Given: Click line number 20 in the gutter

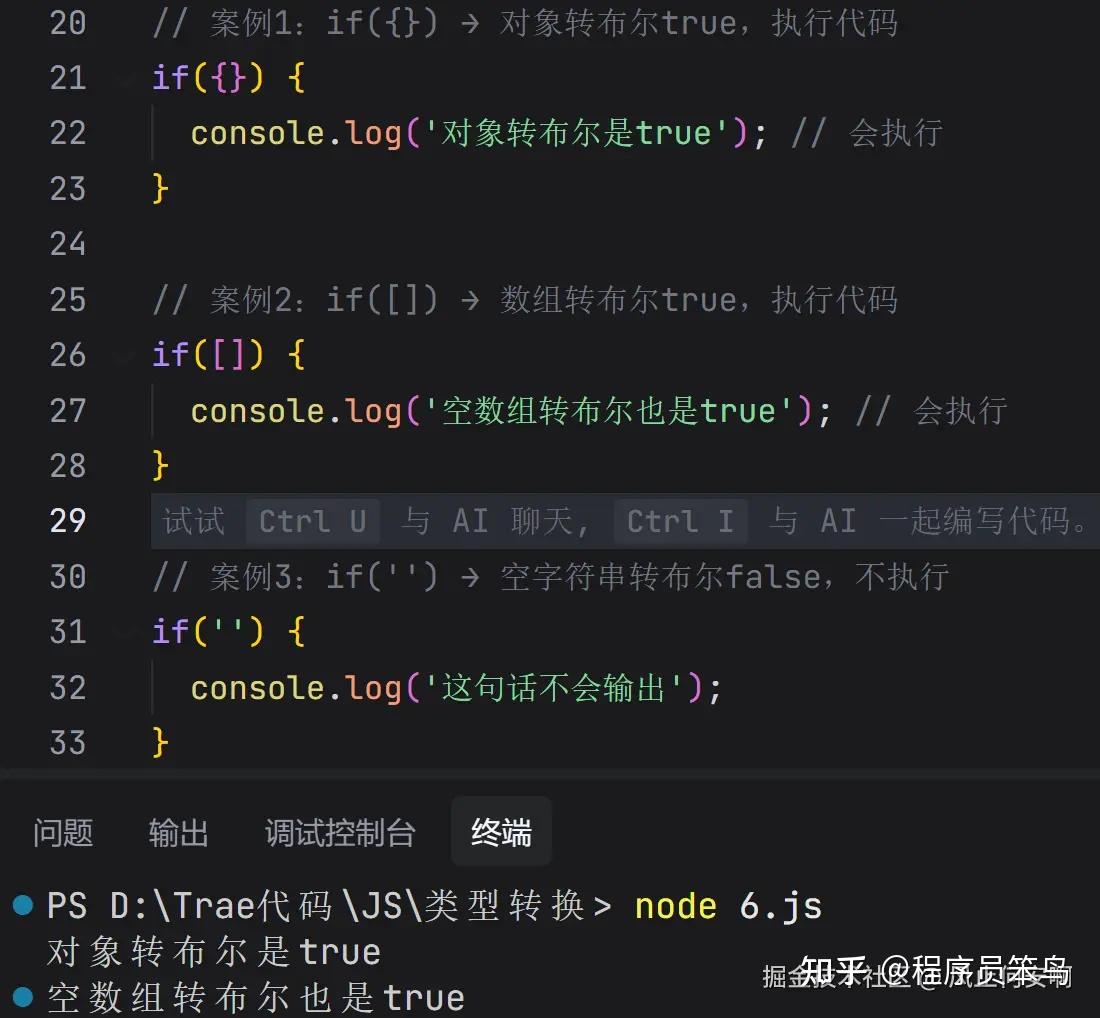Looking at the screenshot, I should click(68, 22).
